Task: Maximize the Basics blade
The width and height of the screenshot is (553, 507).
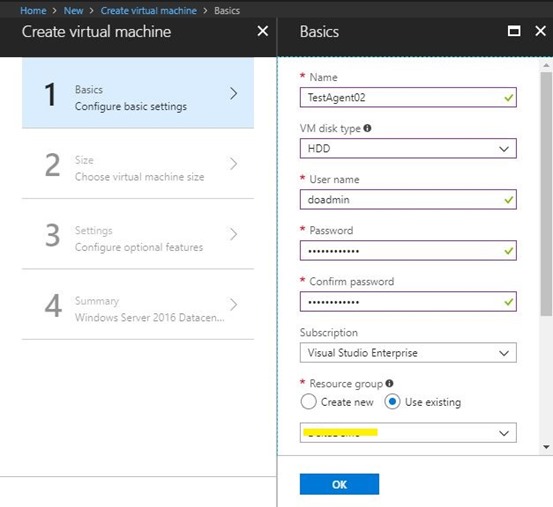Action: click(x=514, y=31)
